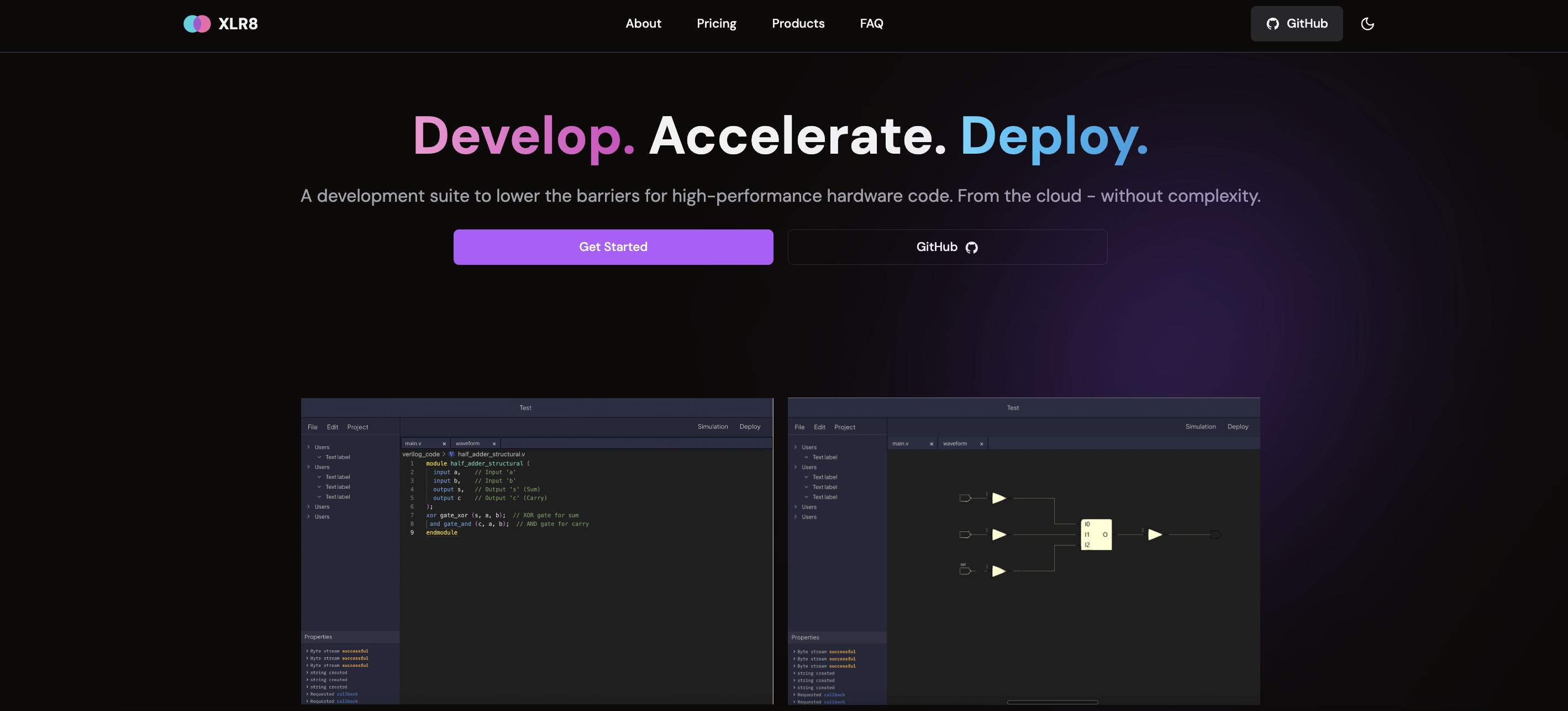Collapse first Text label chevron in right preview

806,457
